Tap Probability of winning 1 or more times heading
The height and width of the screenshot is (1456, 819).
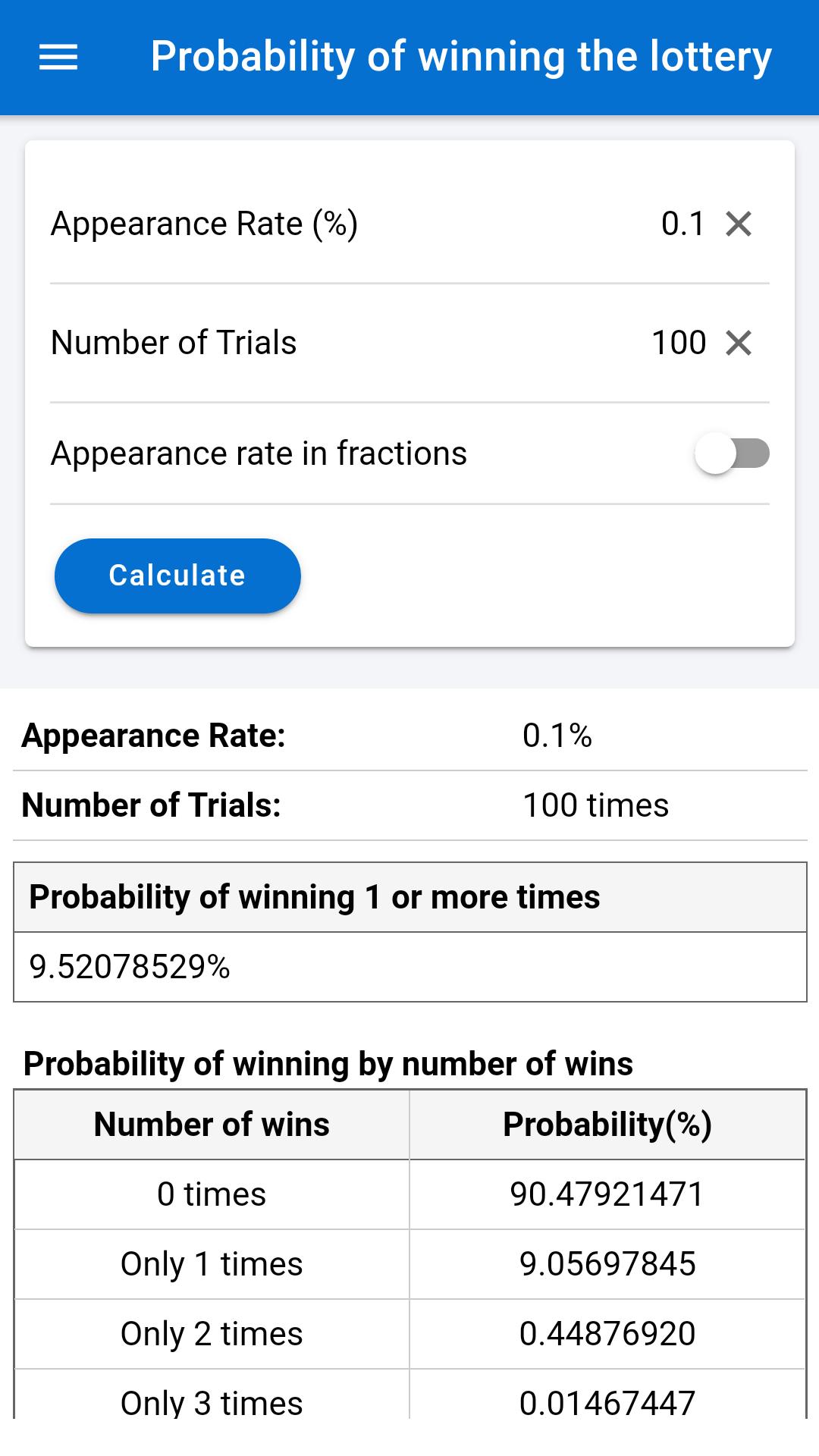315,897
